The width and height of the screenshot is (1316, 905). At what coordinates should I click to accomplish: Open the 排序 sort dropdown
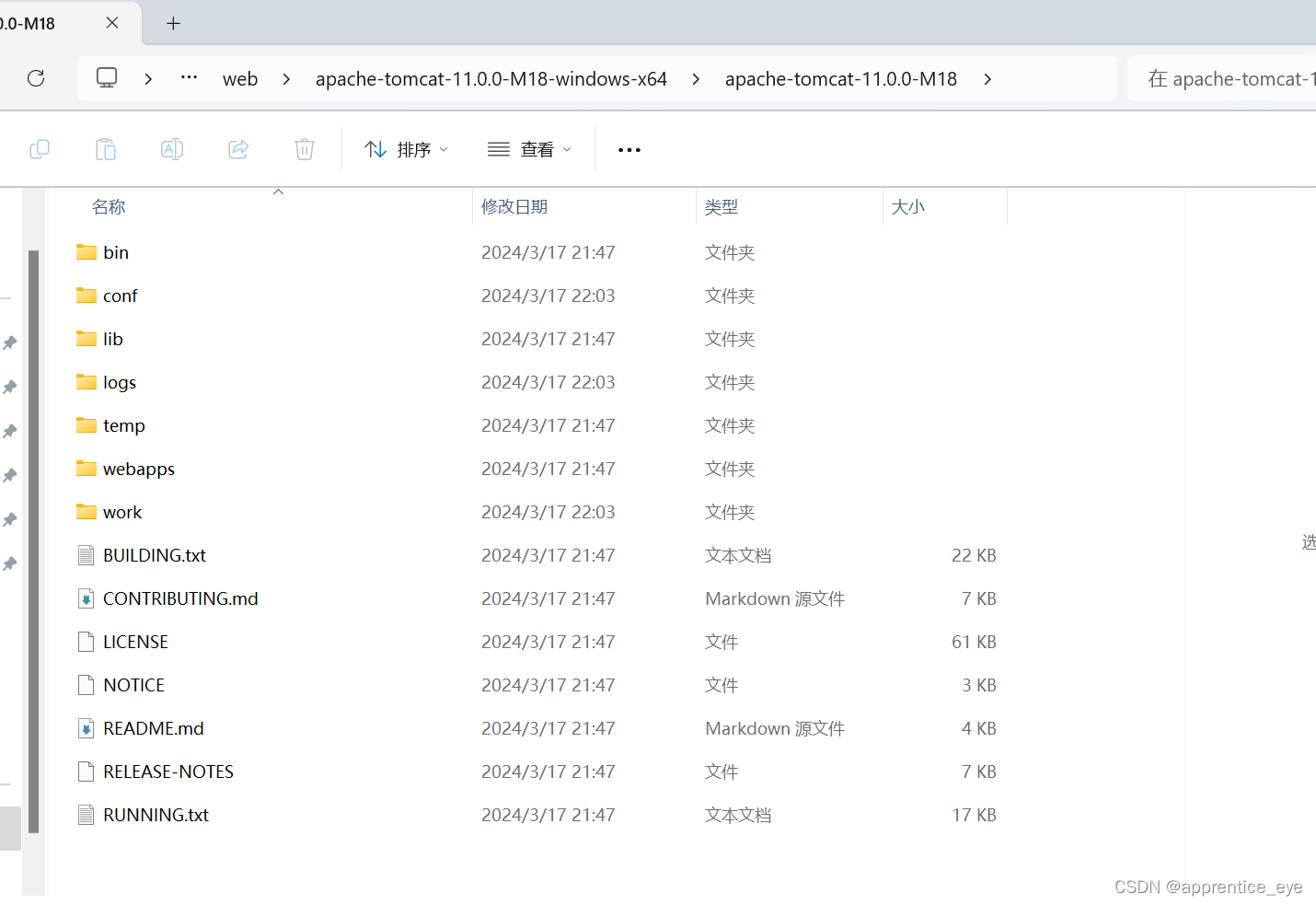pos(406,149)
